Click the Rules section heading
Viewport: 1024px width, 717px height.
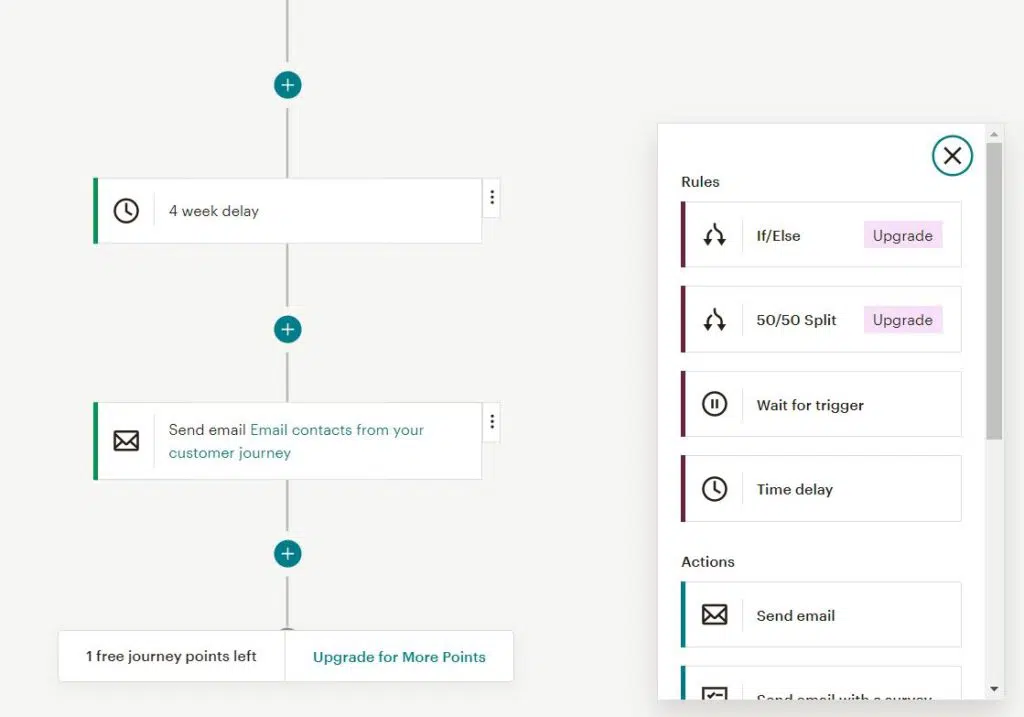click(700, 182)
